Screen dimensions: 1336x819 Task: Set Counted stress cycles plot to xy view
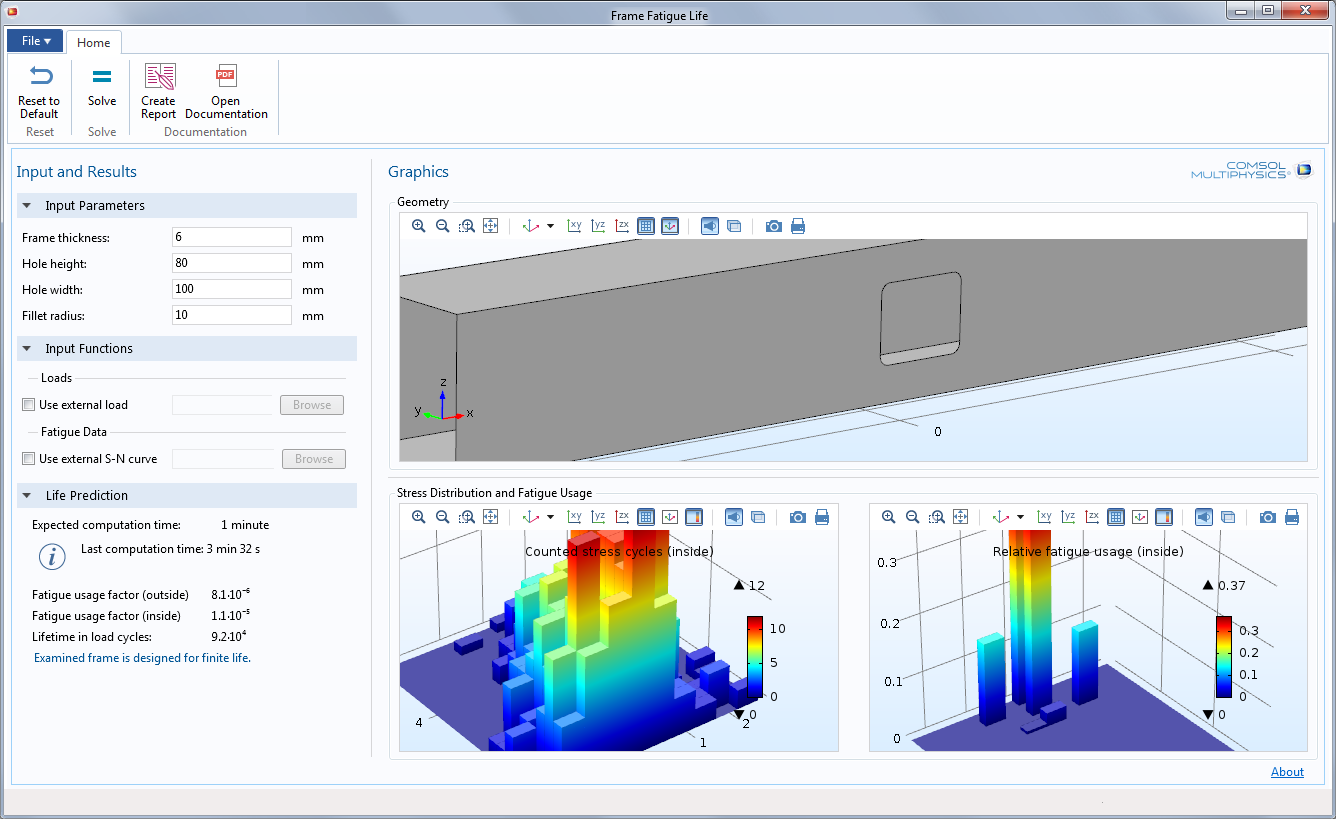pyautogui.click(x=574, y=517)
